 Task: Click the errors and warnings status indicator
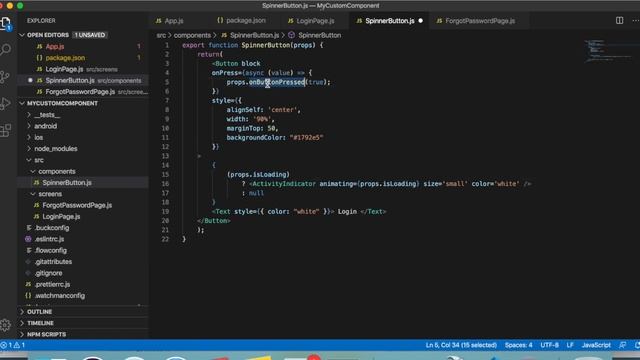click(13, 345)
